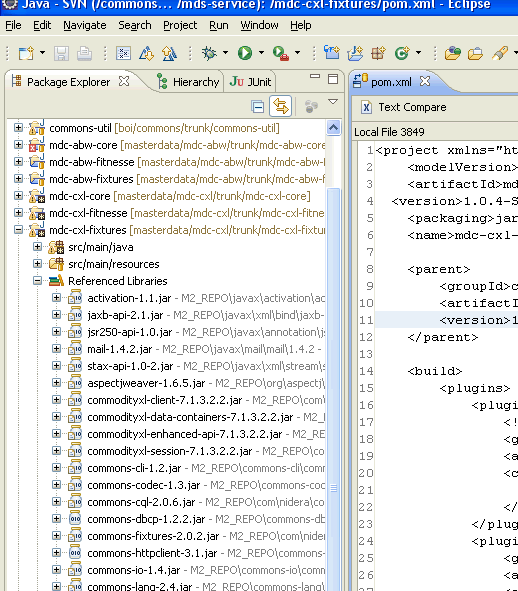Click the External Tools run icon

pyautogui.click(x=281, y=53)
